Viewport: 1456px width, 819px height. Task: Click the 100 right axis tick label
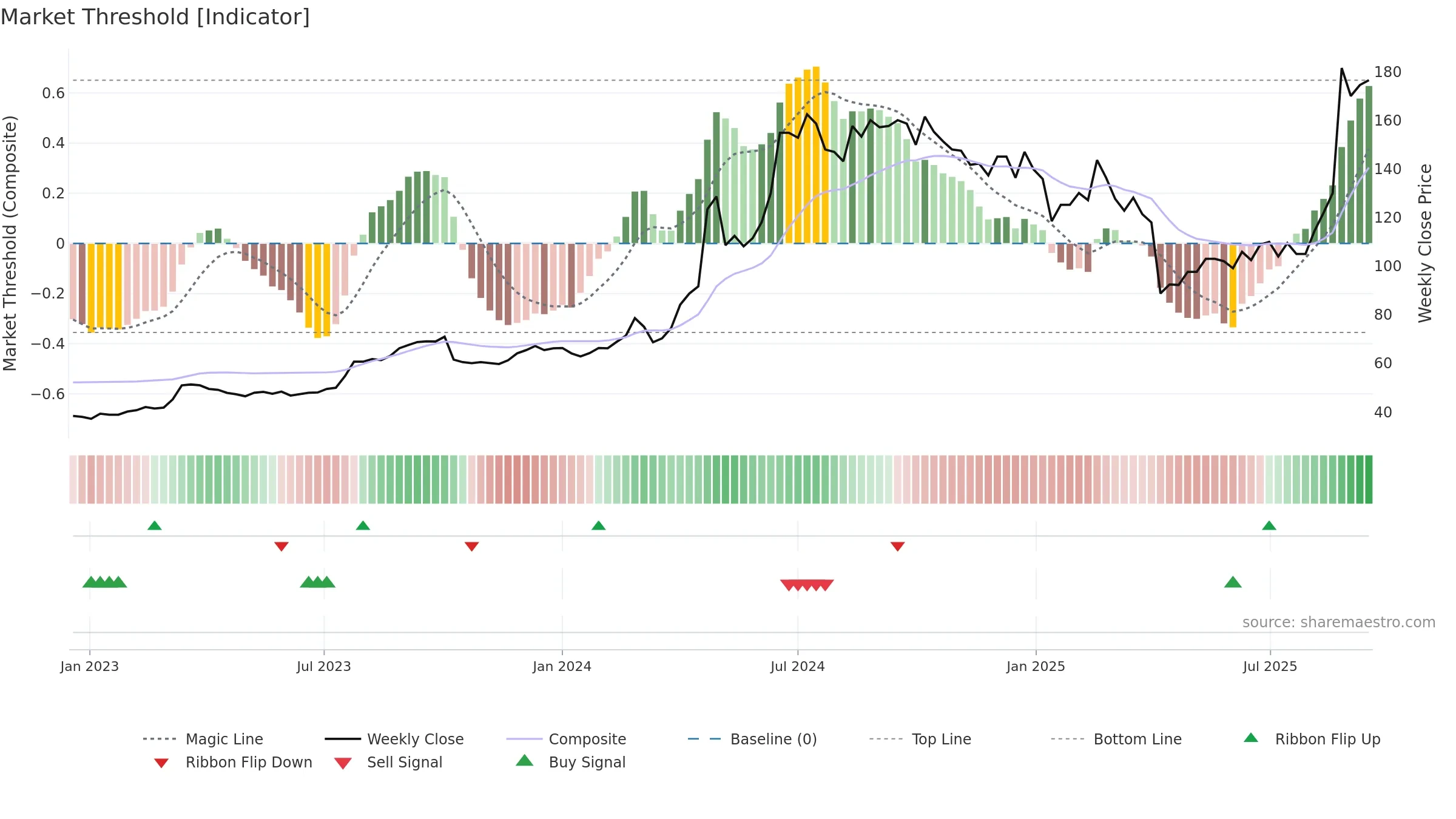tap(1388, 266)
